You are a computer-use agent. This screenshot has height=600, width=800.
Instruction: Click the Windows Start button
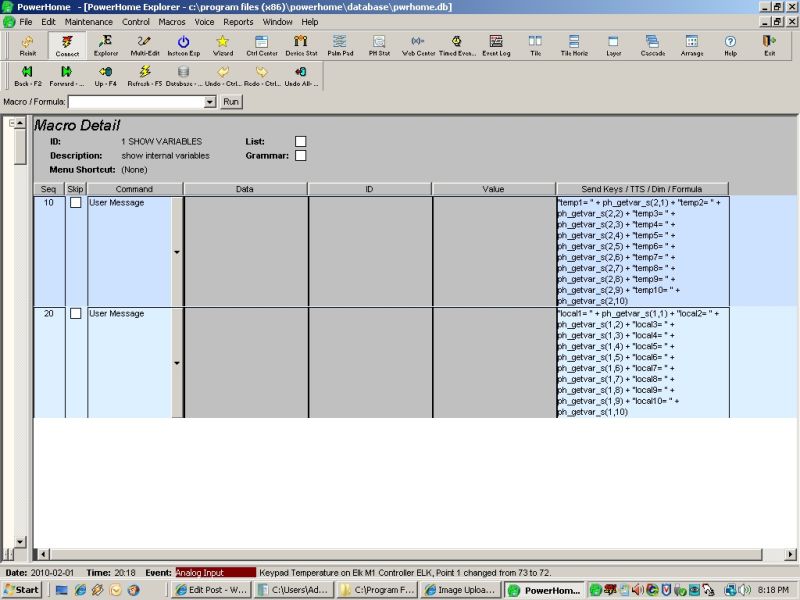click(21, 590)
